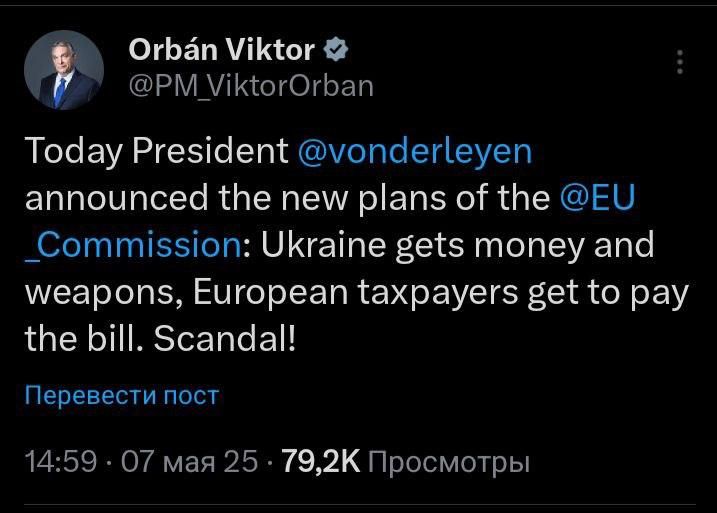Click the Перевести пост translate link
The image size is (717, 513).
coord(120,395)
